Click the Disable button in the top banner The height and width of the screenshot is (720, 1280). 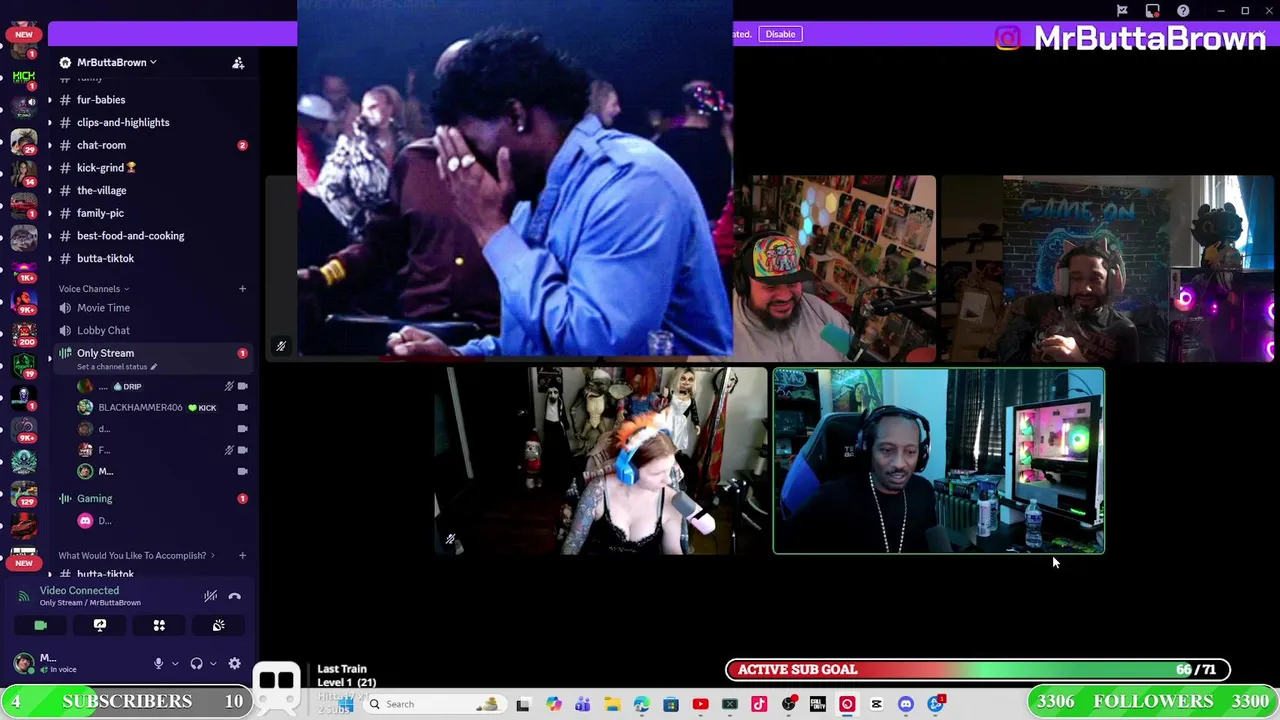(780, 34)
